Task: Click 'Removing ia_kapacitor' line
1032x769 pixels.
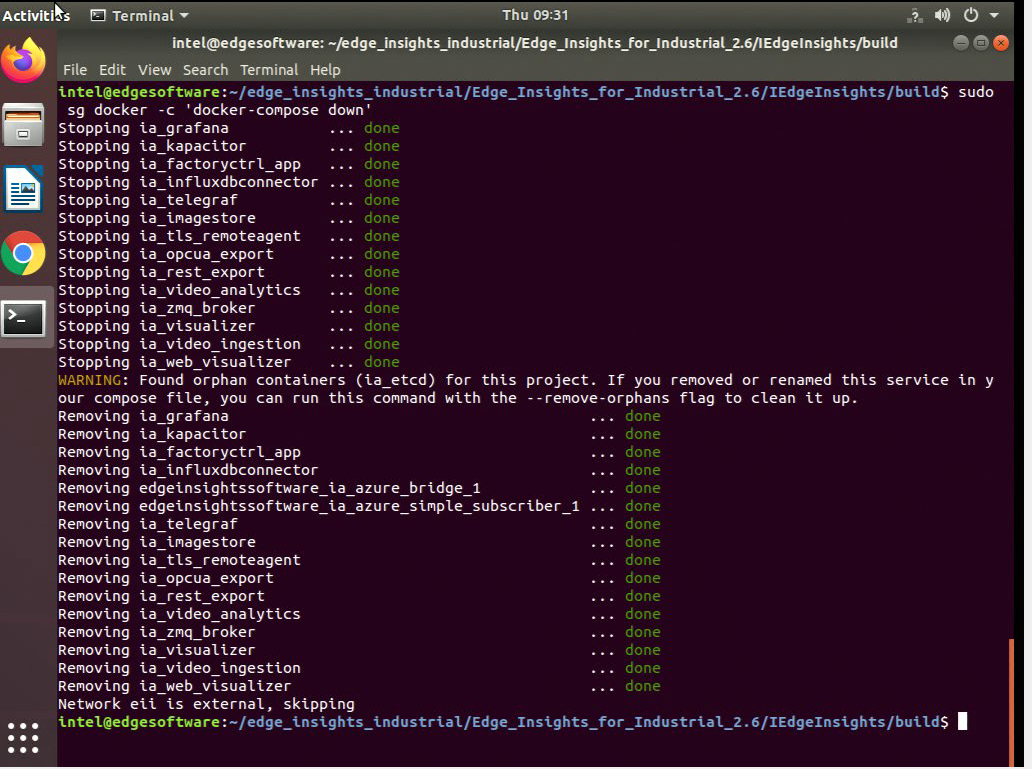Action: pos(359,434)
